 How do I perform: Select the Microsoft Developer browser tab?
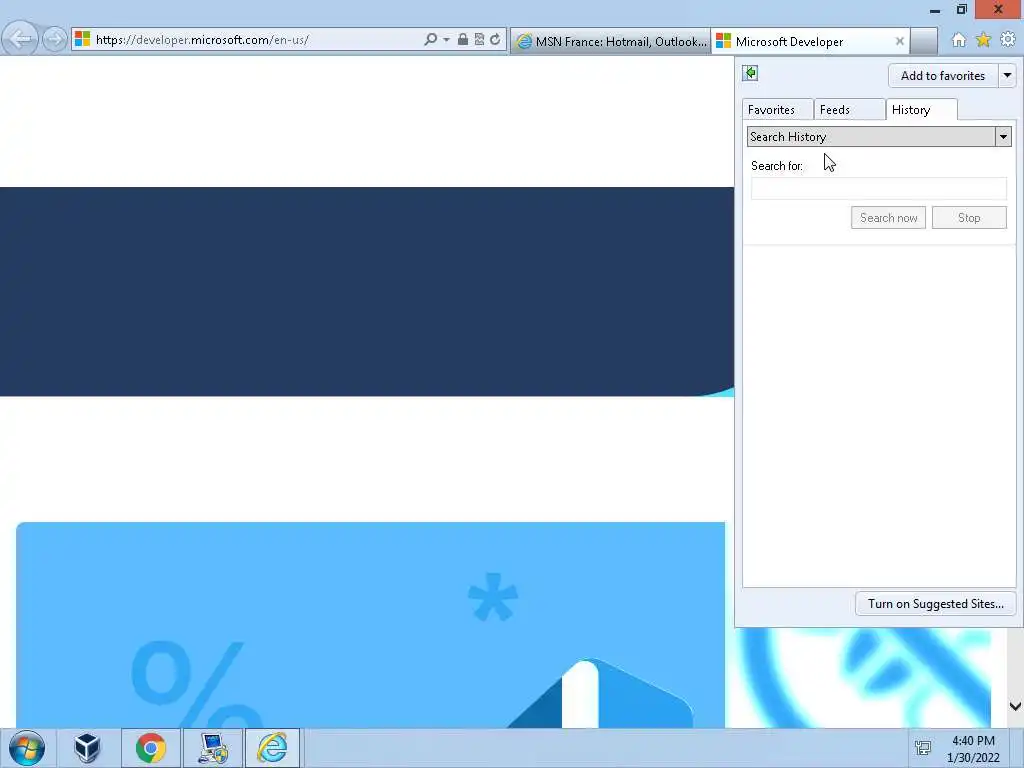click(x=810, y=42)
